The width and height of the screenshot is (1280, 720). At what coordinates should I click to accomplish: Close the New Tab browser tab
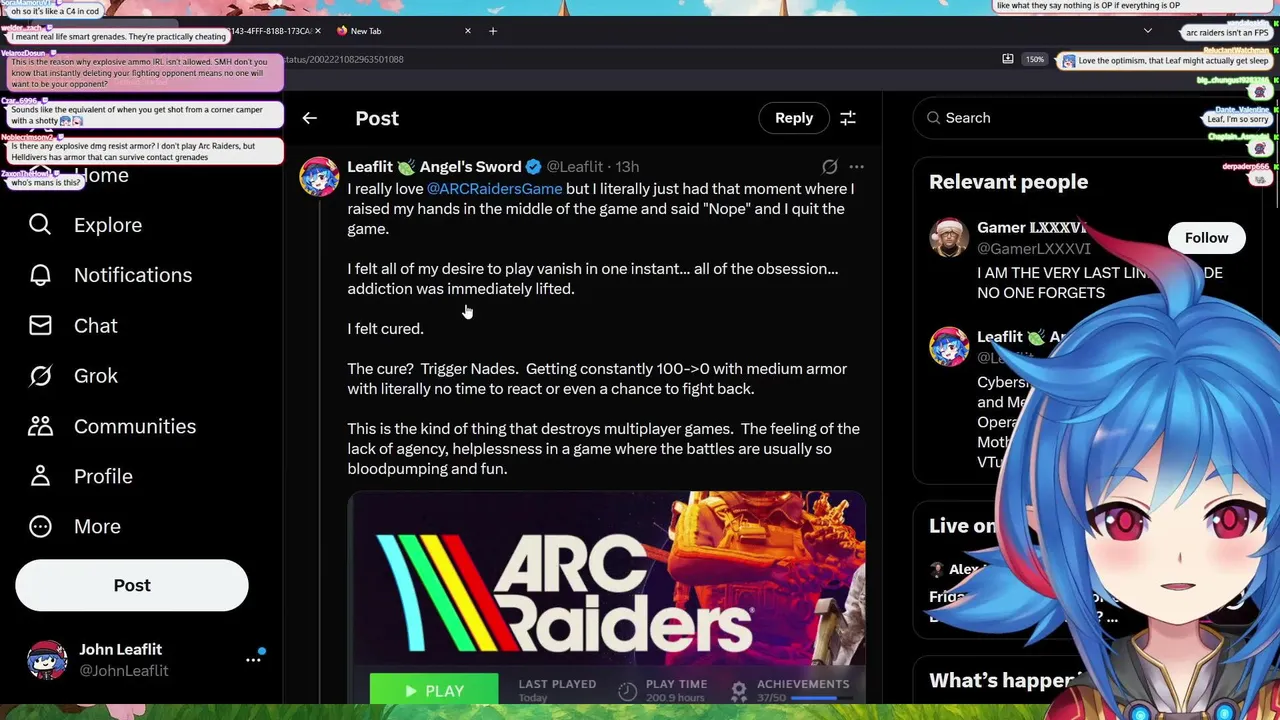pos(468,31)
